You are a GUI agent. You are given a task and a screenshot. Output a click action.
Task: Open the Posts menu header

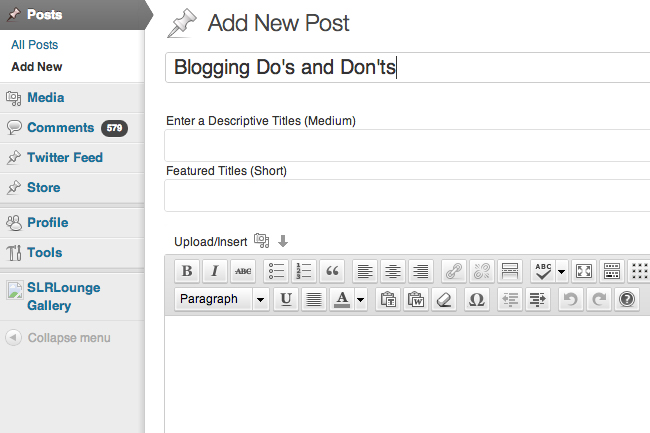tap(73, 15)
